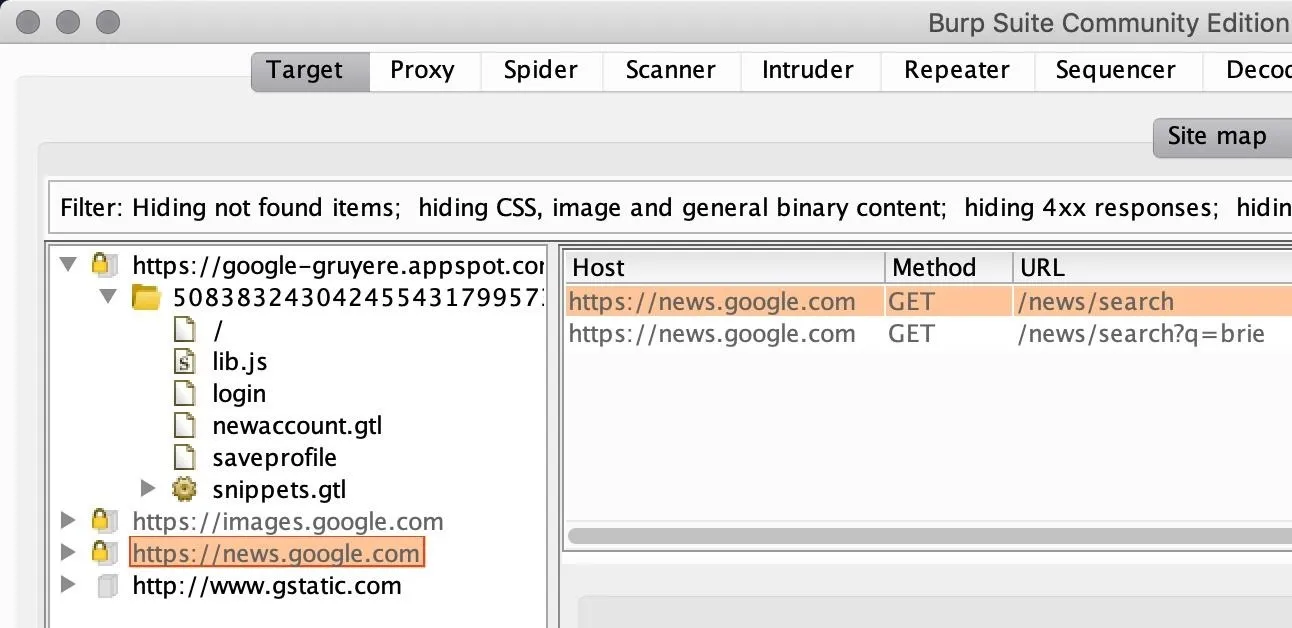Click the yellow folder icon for 5083832430424
Image resolution: width=1292 pixels, height=628 pixels.
click(146, 297)
